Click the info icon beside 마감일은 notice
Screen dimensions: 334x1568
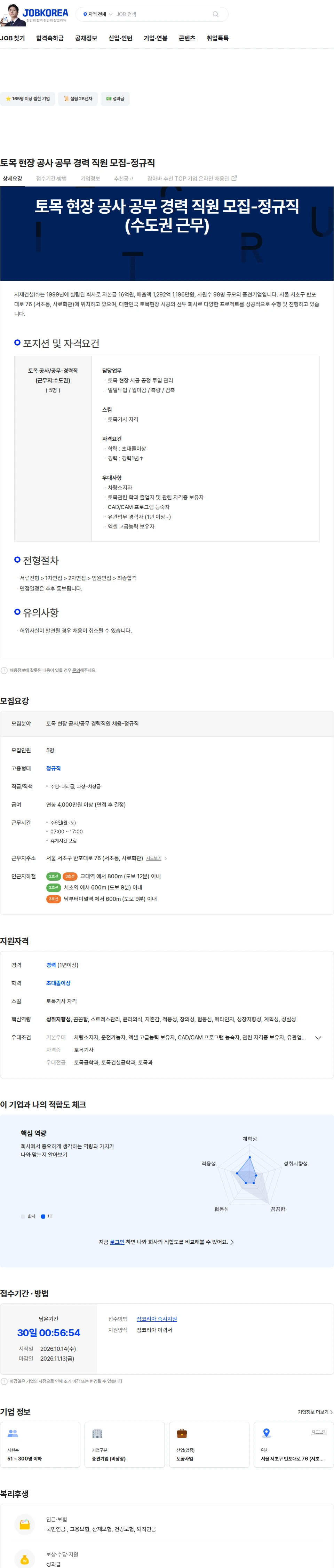point(4,1382)
